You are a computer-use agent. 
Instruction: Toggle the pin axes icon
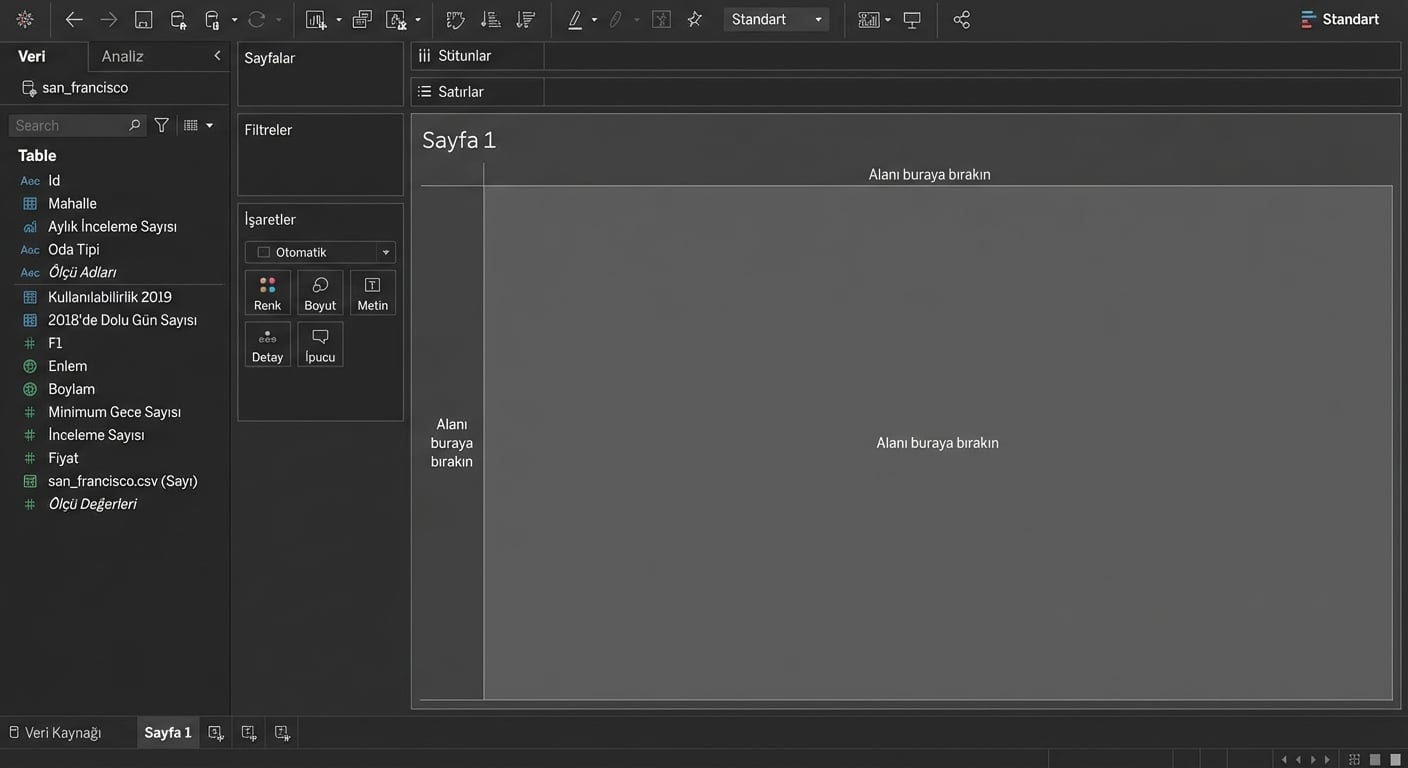pos(694,20)
